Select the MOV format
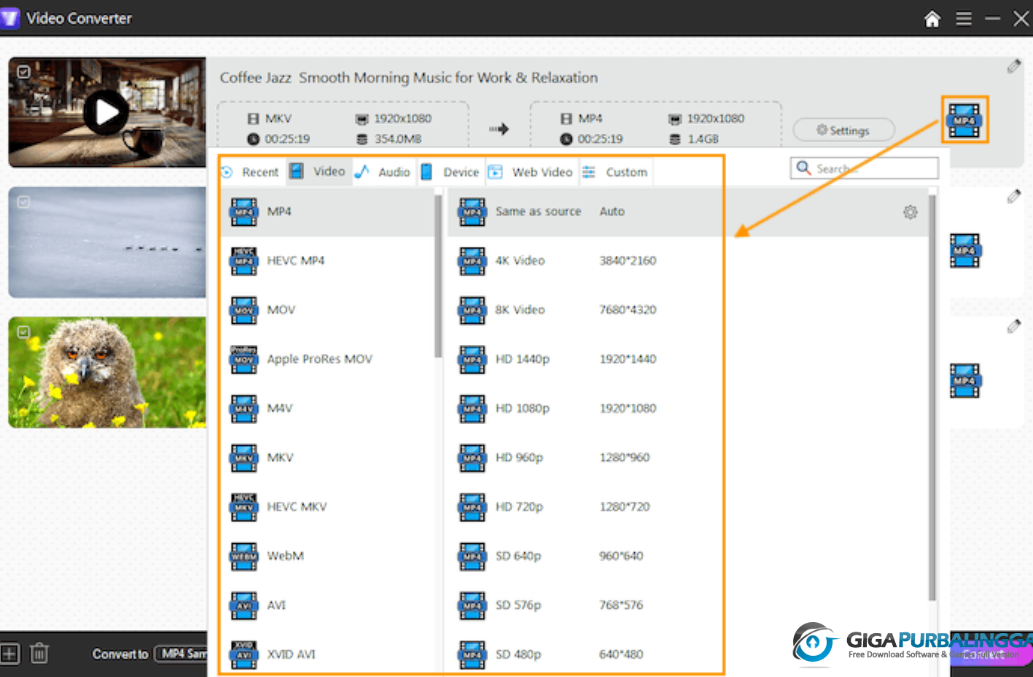Viewport: 1033px width, 677px height. [x=327, y=310]
